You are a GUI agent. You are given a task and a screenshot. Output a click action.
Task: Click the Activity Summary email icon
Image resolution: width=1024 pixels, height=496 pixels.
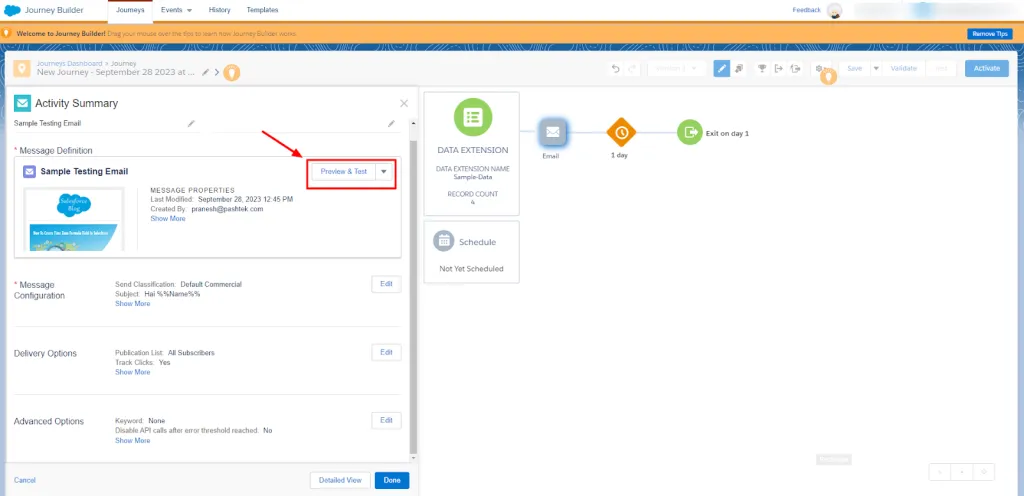(22, 103)
